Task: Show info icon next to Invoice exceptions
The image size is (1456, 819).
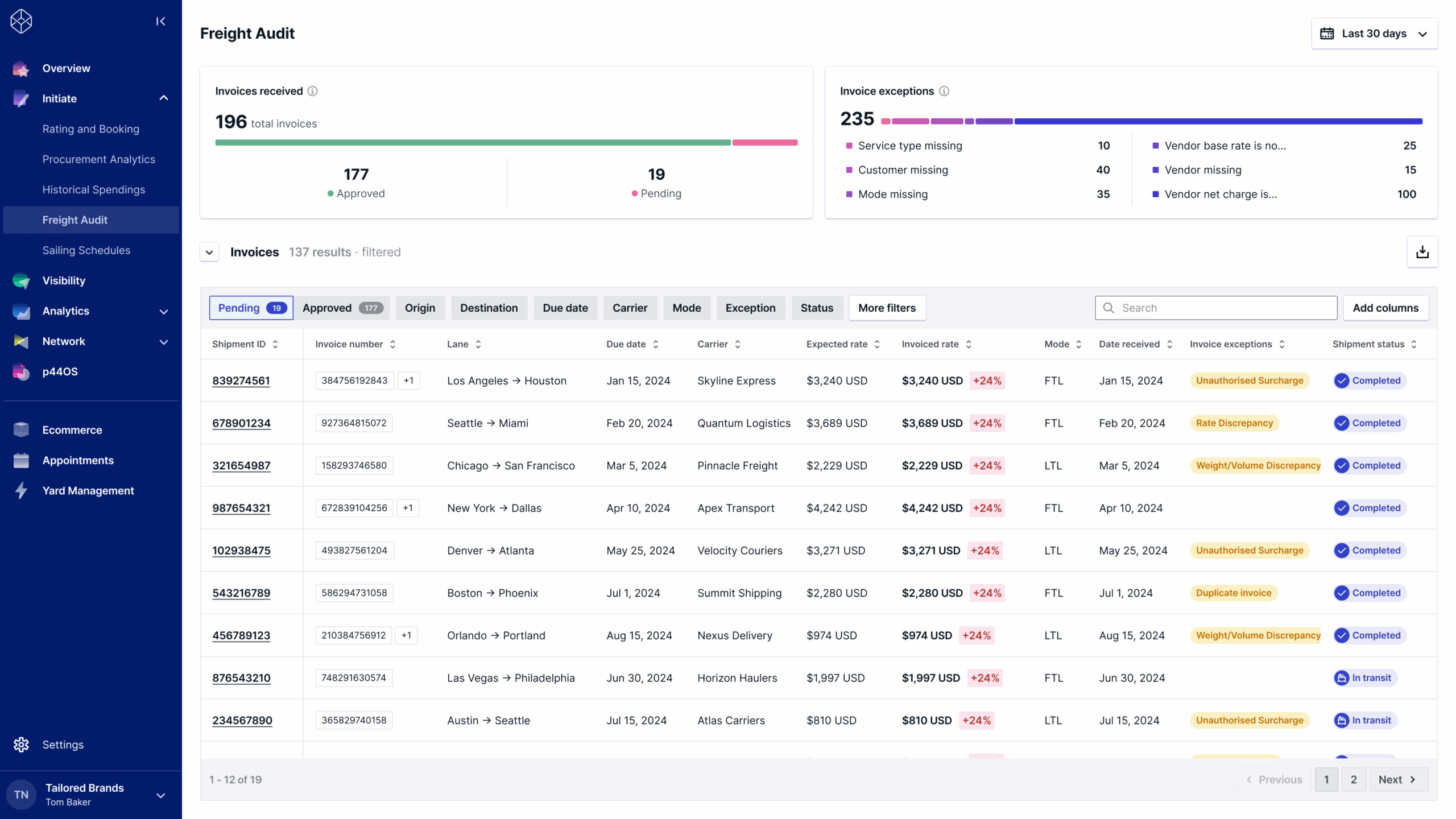Action: pyautogui.click(x=944, y=91)
